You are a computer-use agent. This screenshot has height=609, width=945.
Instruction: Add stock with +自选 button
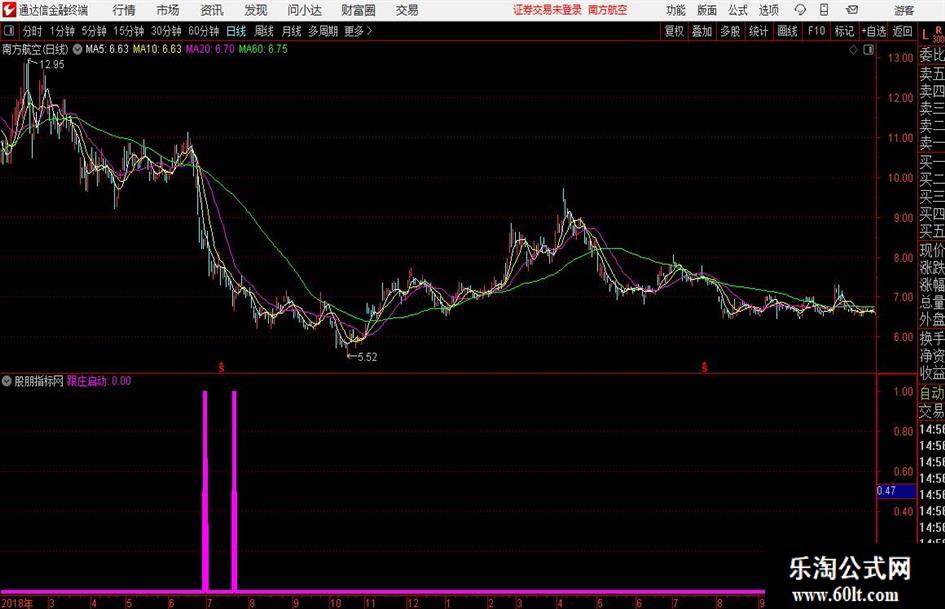click(874, 31)
